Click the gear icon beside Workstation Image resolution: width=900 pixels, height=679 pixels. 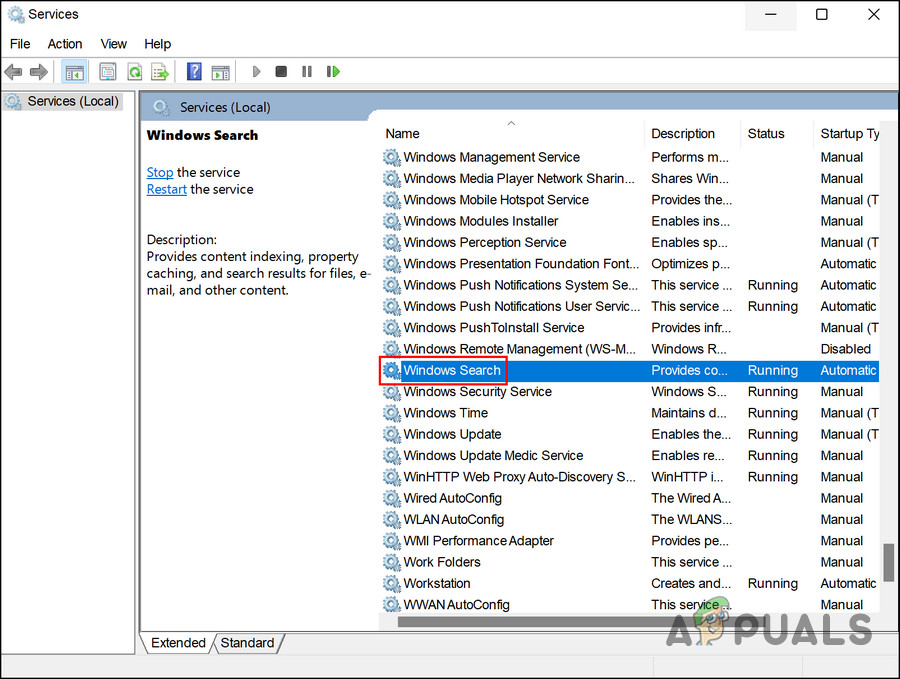click(391, 584)
